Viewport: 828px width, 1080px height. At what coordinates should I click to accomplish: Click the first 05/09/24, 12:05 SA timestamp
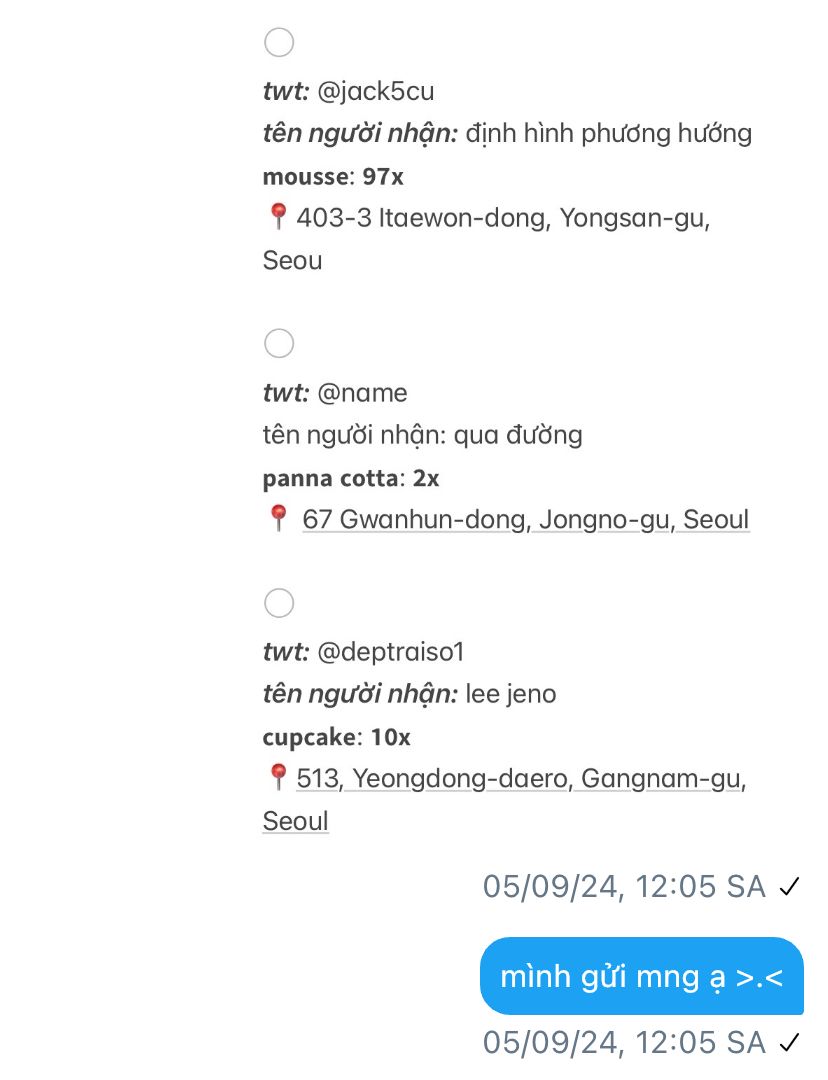[x=624, y=886]
